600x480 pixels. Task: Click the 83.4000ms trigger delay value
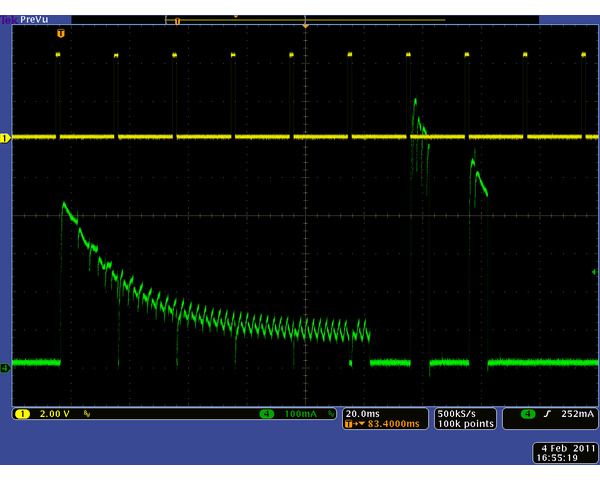[393, 424]
